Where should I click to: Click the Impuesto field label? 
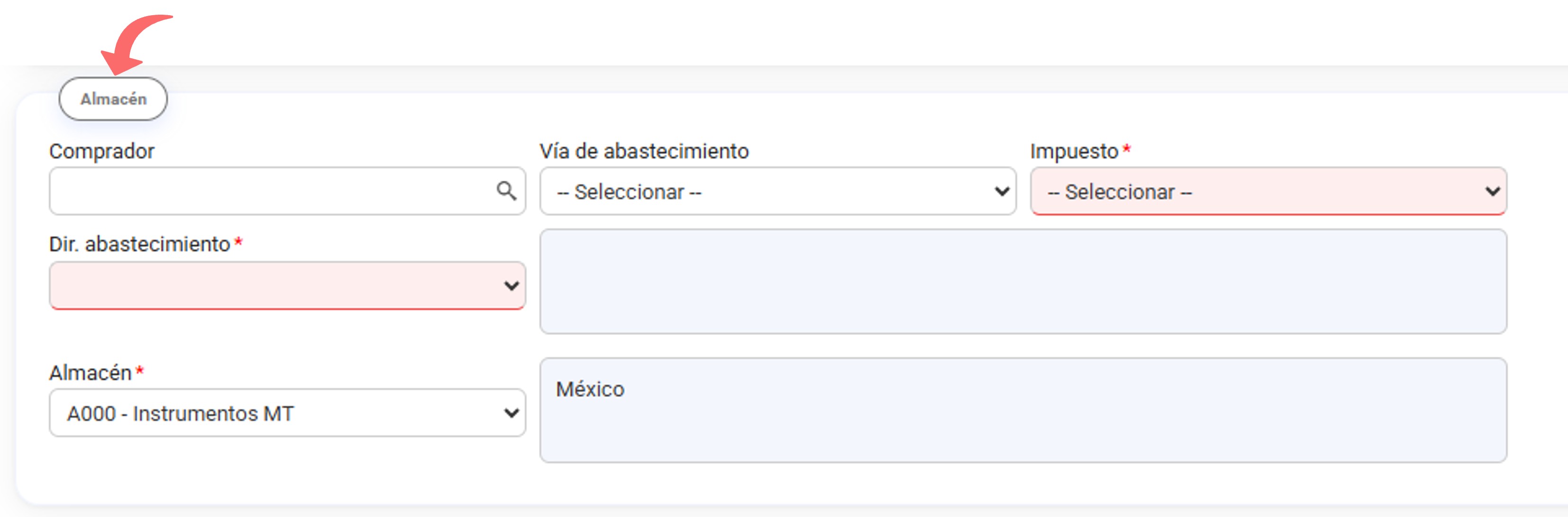(1074, 150)
